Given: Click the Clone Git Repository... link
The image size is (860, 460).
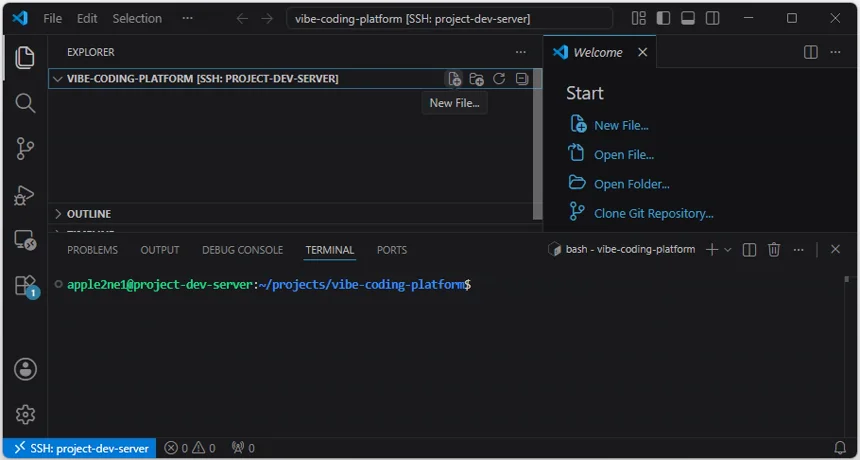Looking at the screenshot, I should click(x=654, y=214).
